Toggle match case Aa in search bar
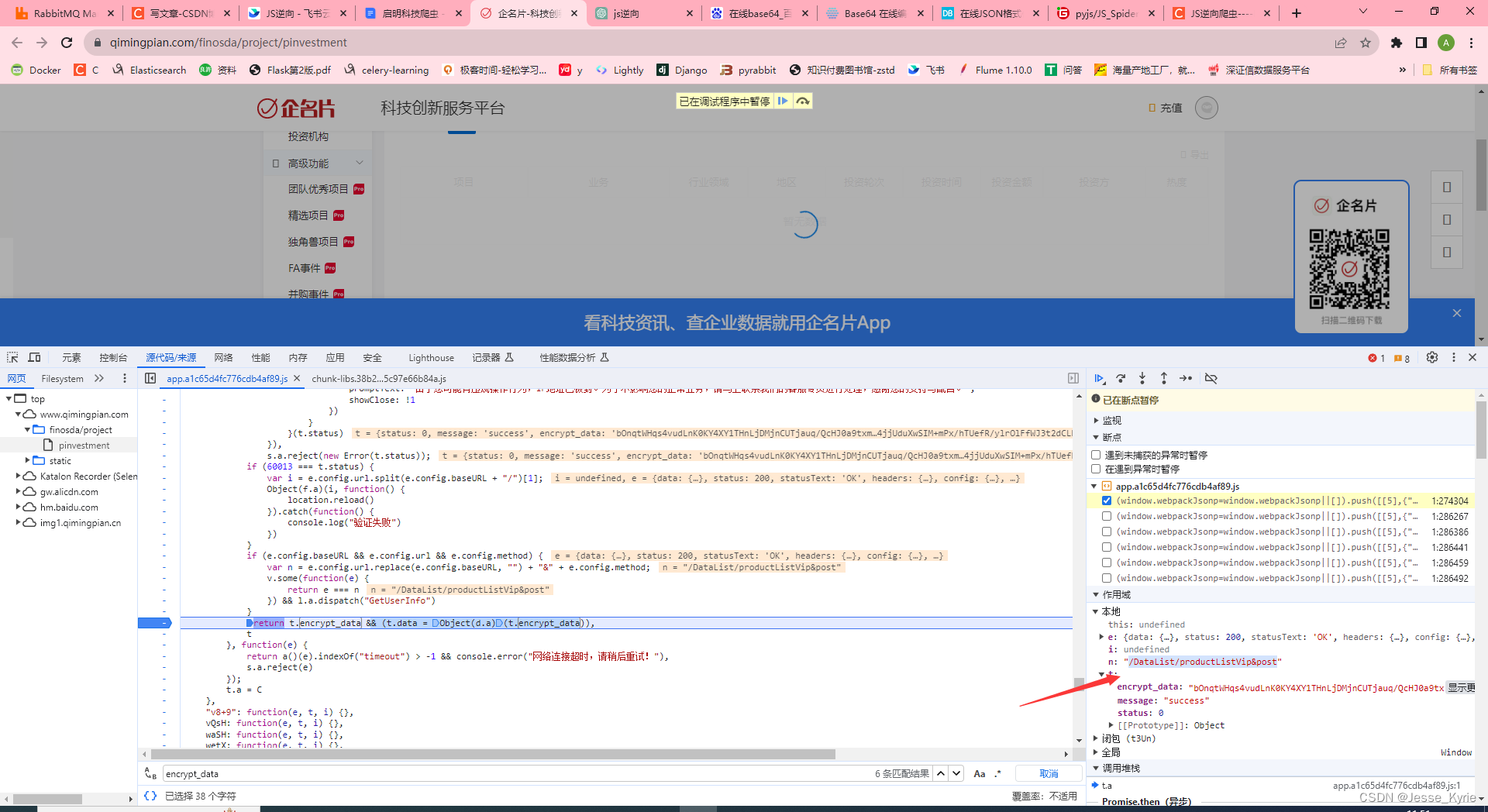The width and height of the screenshot is (1488, 812). tap(980, 773)
